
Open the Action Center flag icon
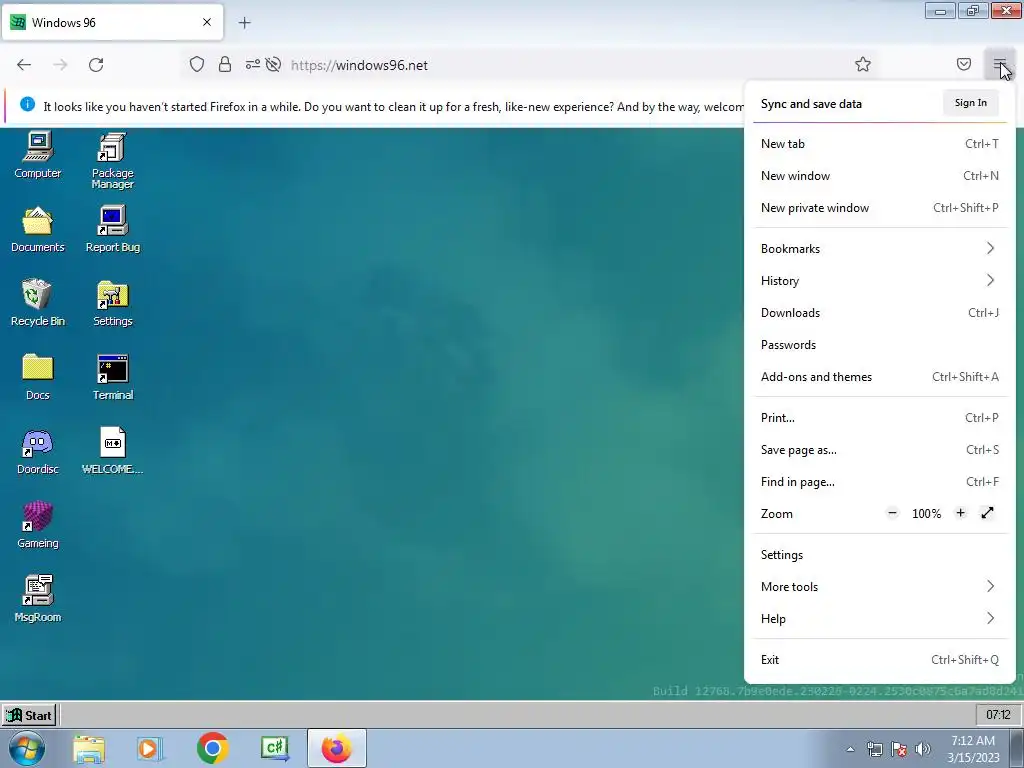(899, 749)
